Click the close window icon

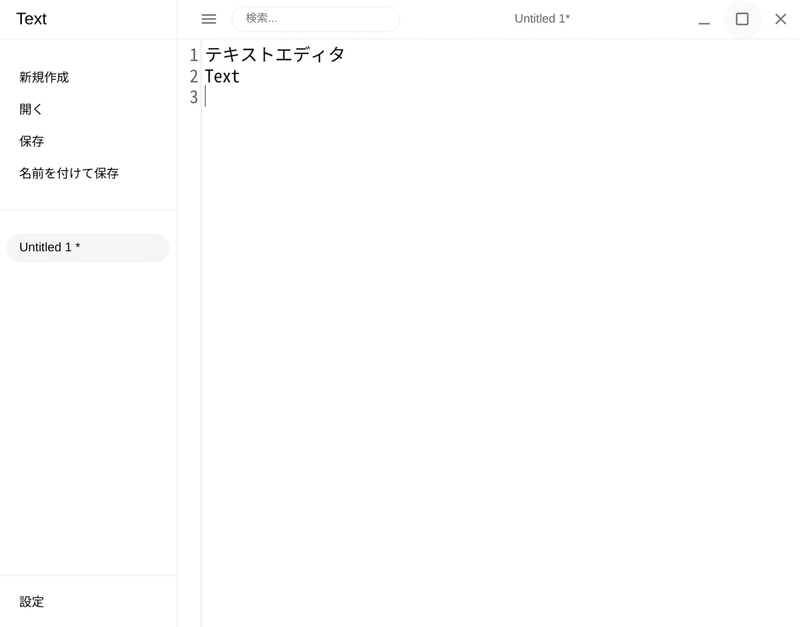coord(781,18)
